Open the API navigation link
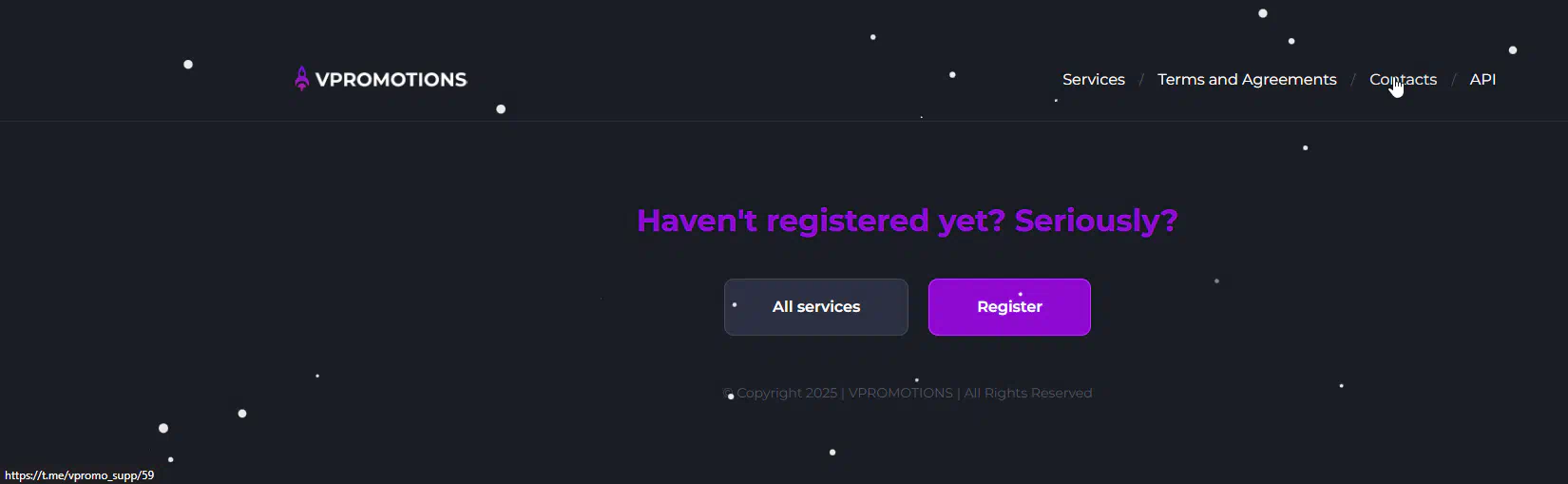1568x484 pixels. pyautogui.click(x=1482, y=80)
